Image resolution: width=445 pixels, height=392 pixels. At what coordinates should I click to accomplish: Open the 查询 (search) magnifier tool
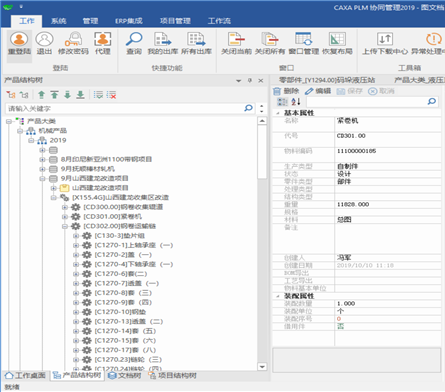pos(134,43)
